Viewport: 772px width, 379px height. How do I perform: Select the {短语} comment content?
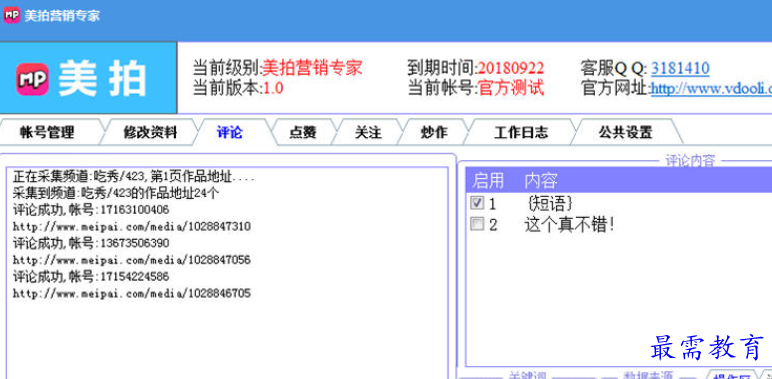coord(549,203)
